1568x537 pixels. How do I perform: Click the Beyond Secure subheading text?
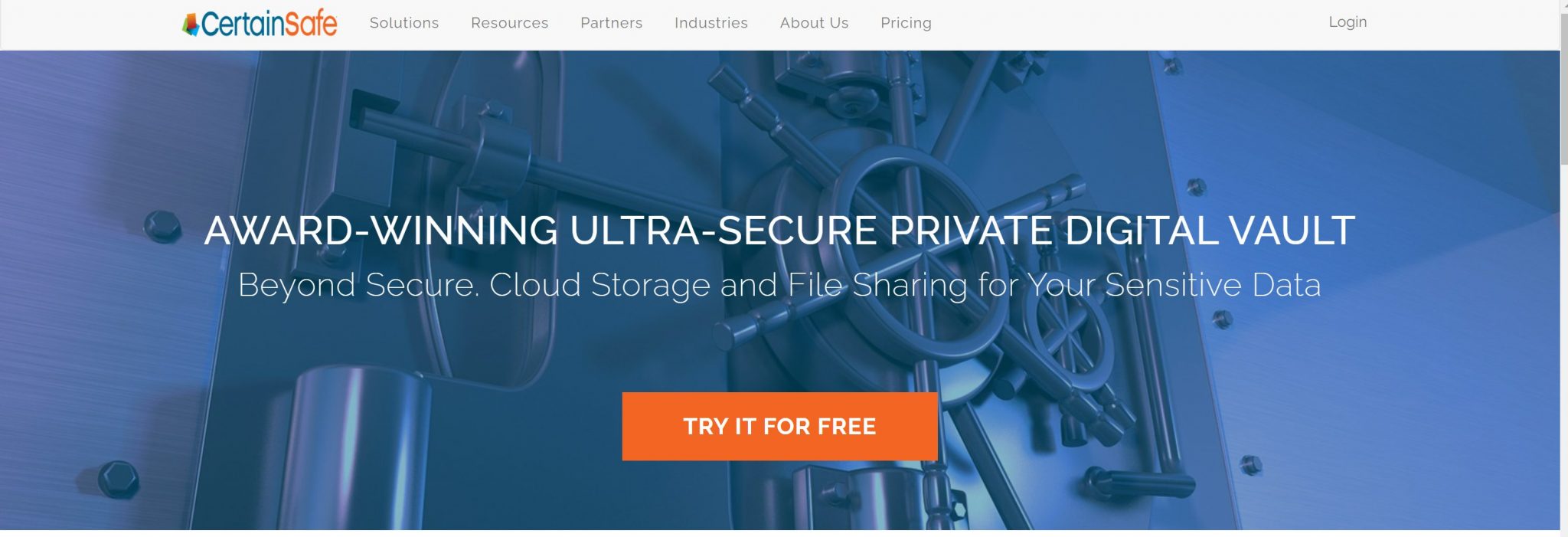[779, 285]
